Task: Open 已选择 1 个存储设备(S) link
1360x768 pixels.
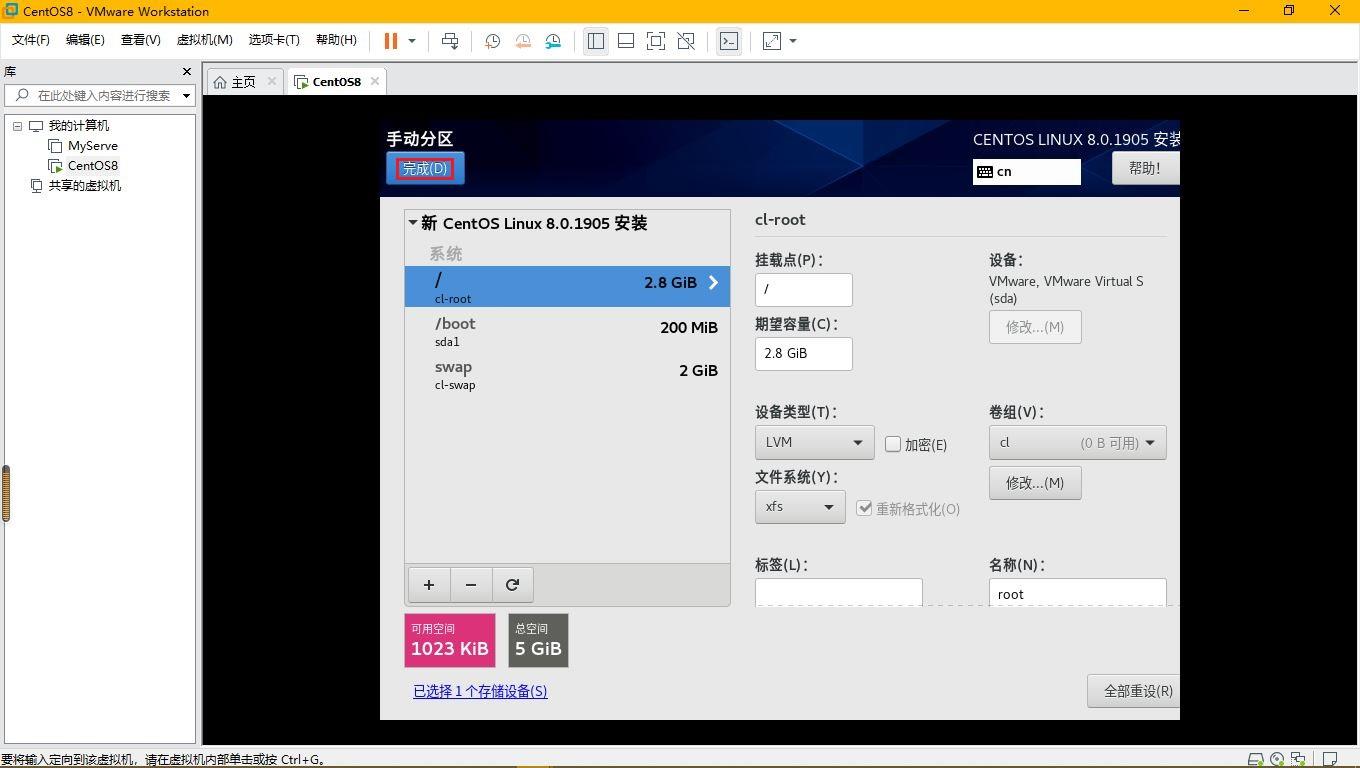Action: click(480, 691)
